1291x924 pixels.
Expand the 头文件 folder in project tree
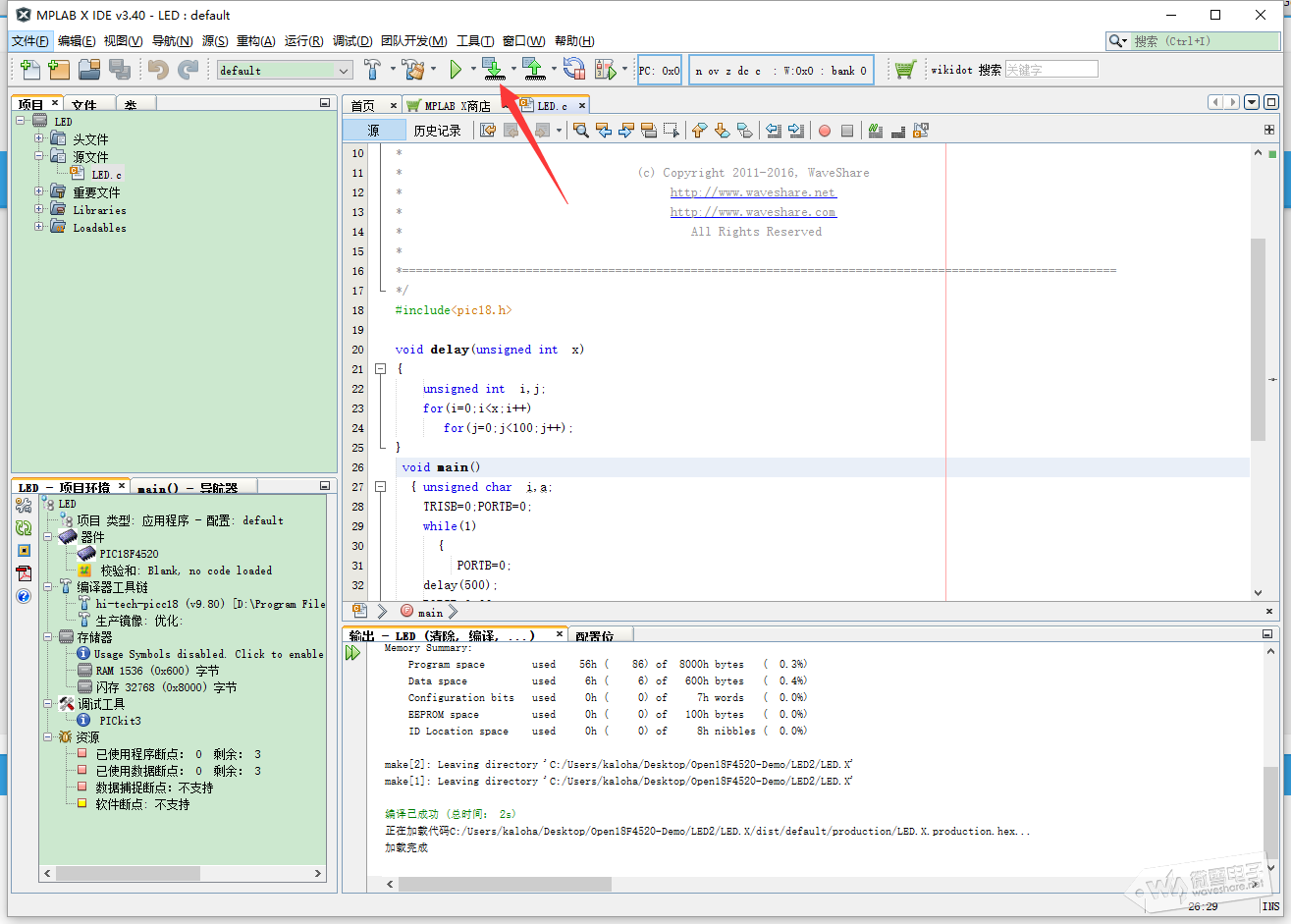tap(39, 138)
